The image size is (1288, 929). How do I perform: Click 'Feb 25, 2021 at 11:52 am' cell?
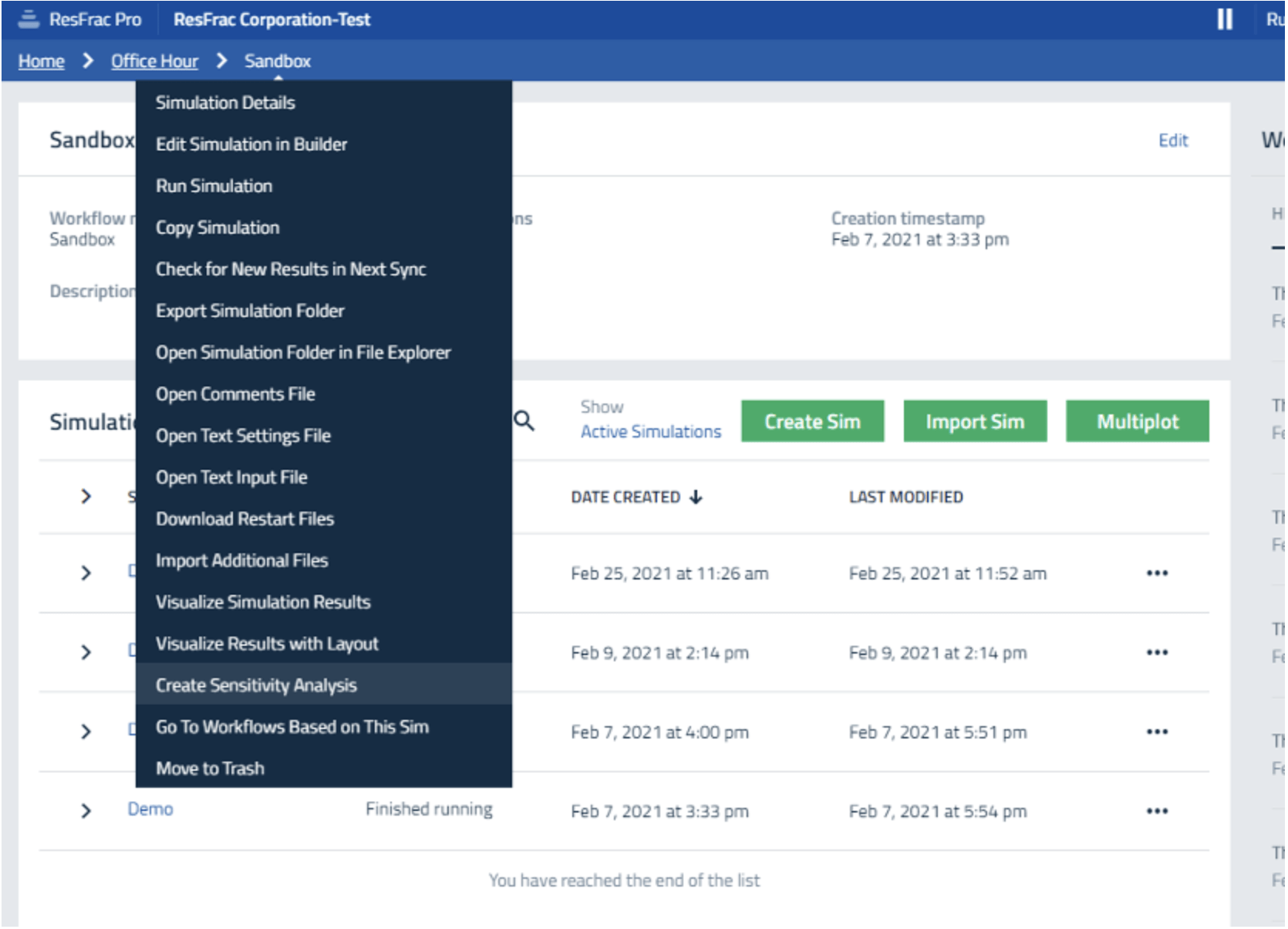pos(948,573)
